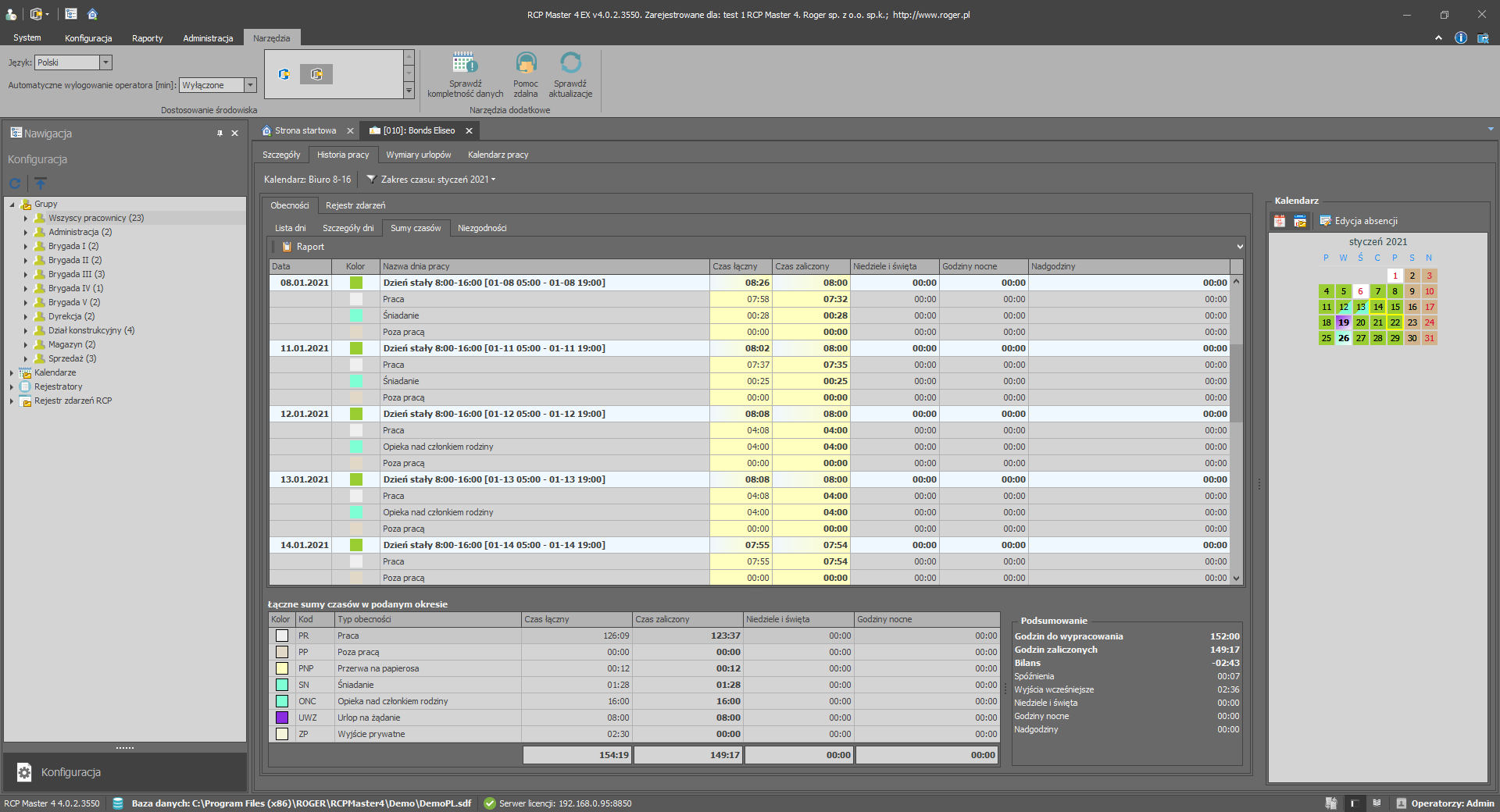Open Pomoc zdalna remote help
The width and height of the screenshot is (1500, 812).
(x=526, y=63)
